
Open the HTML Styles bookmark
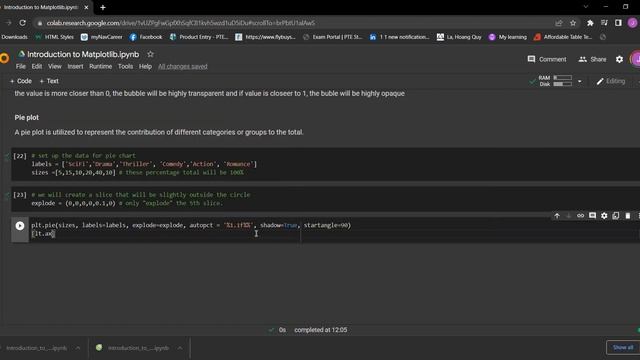54,37
